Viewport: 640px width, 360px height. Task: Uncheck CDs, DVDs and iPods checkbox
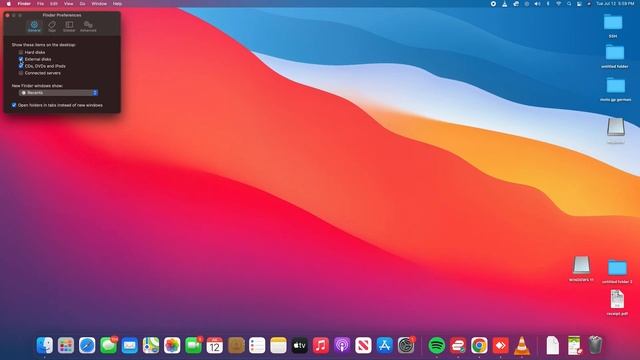tap(21, 66)
